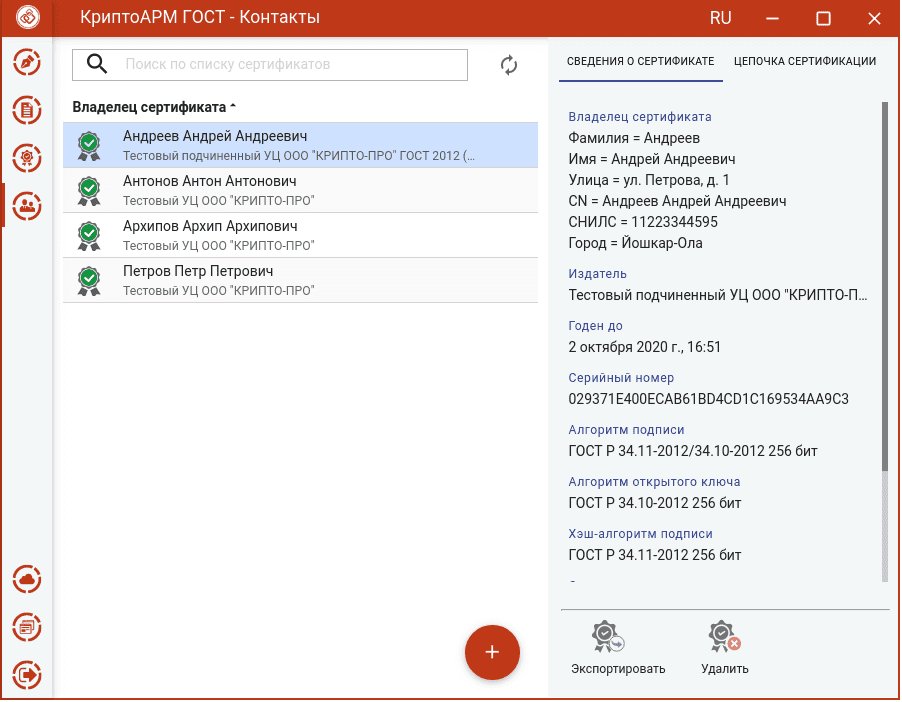Viewport: 902px width, 702px height.
Task: Refresh the certificate list
Action: tap(509, 65)
